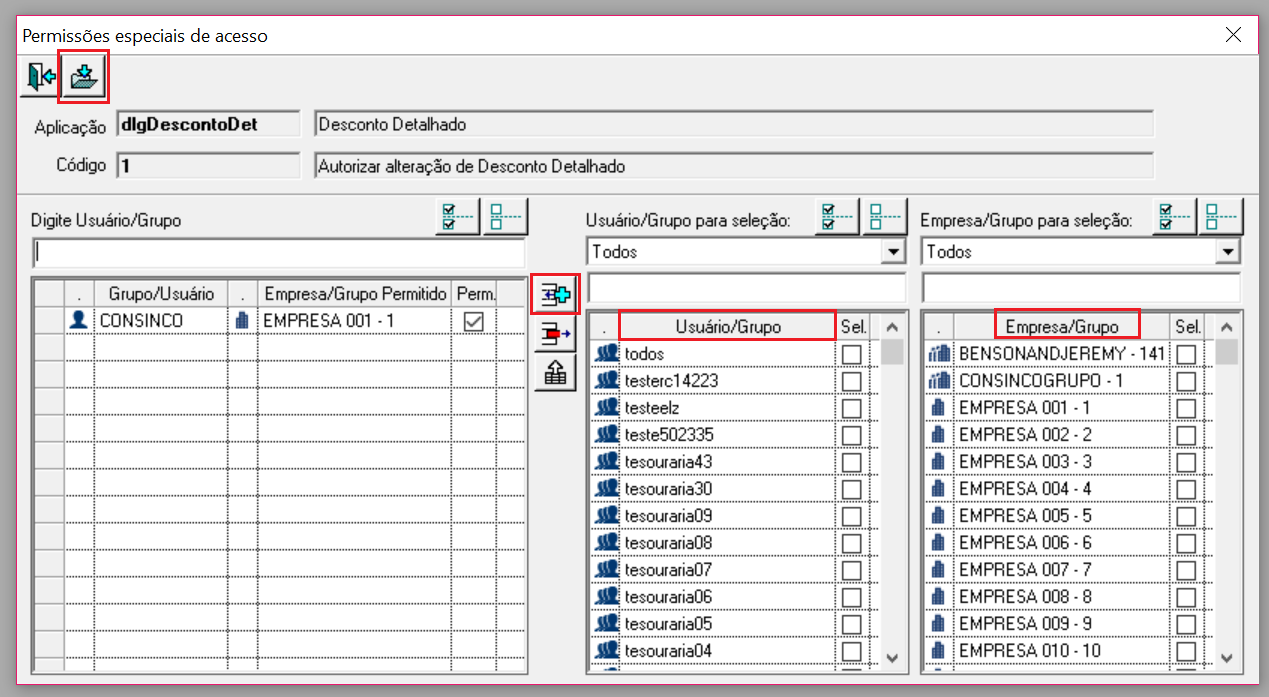
Task: Check the Sel. box for todos
Action: (851, 354)
